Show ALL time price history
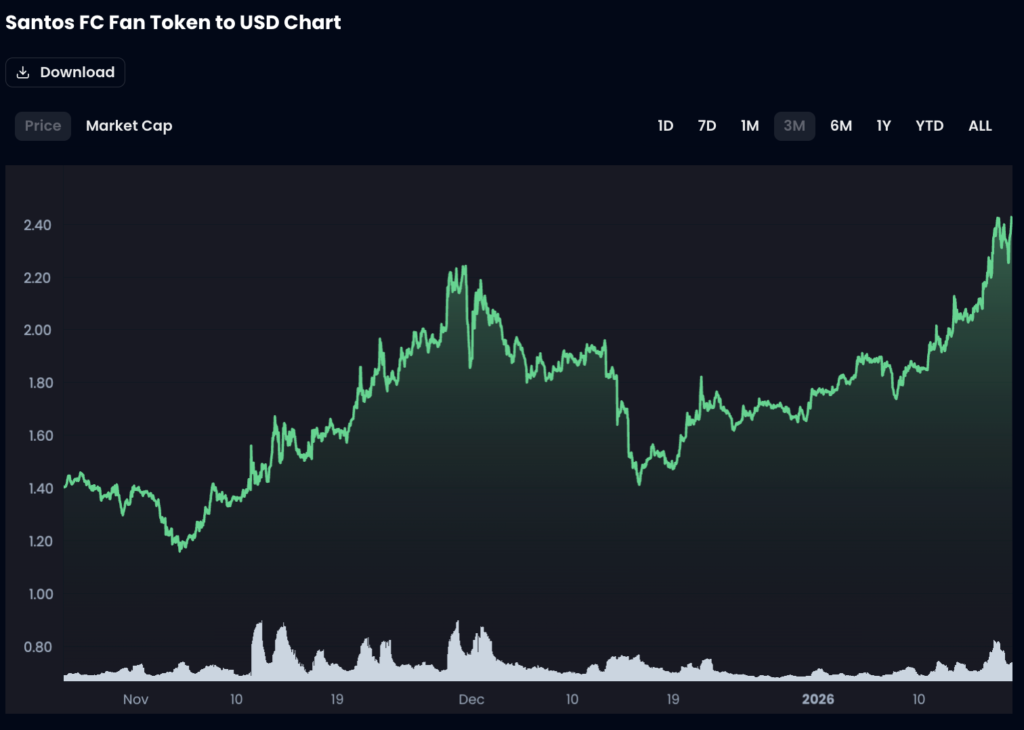 [980, 126]
